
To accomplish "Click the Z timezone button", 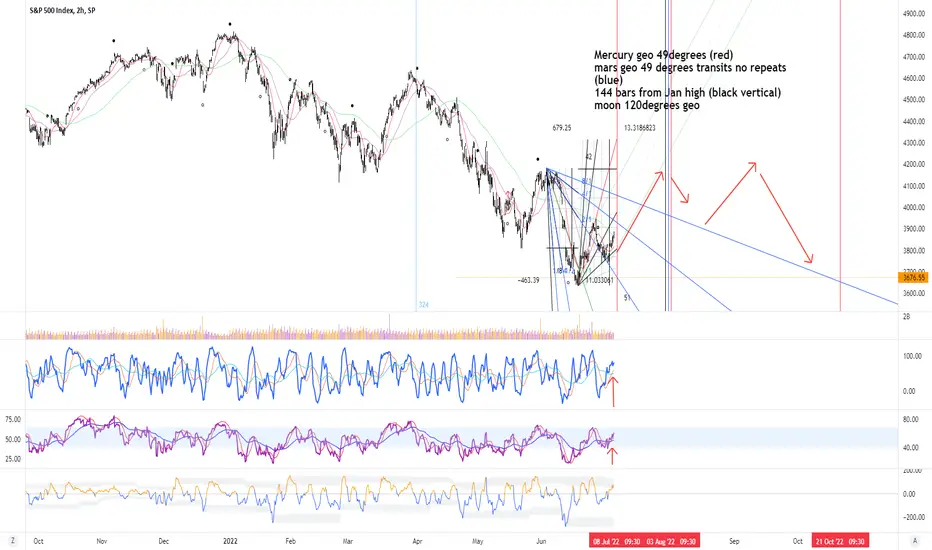I will [12, 540].
